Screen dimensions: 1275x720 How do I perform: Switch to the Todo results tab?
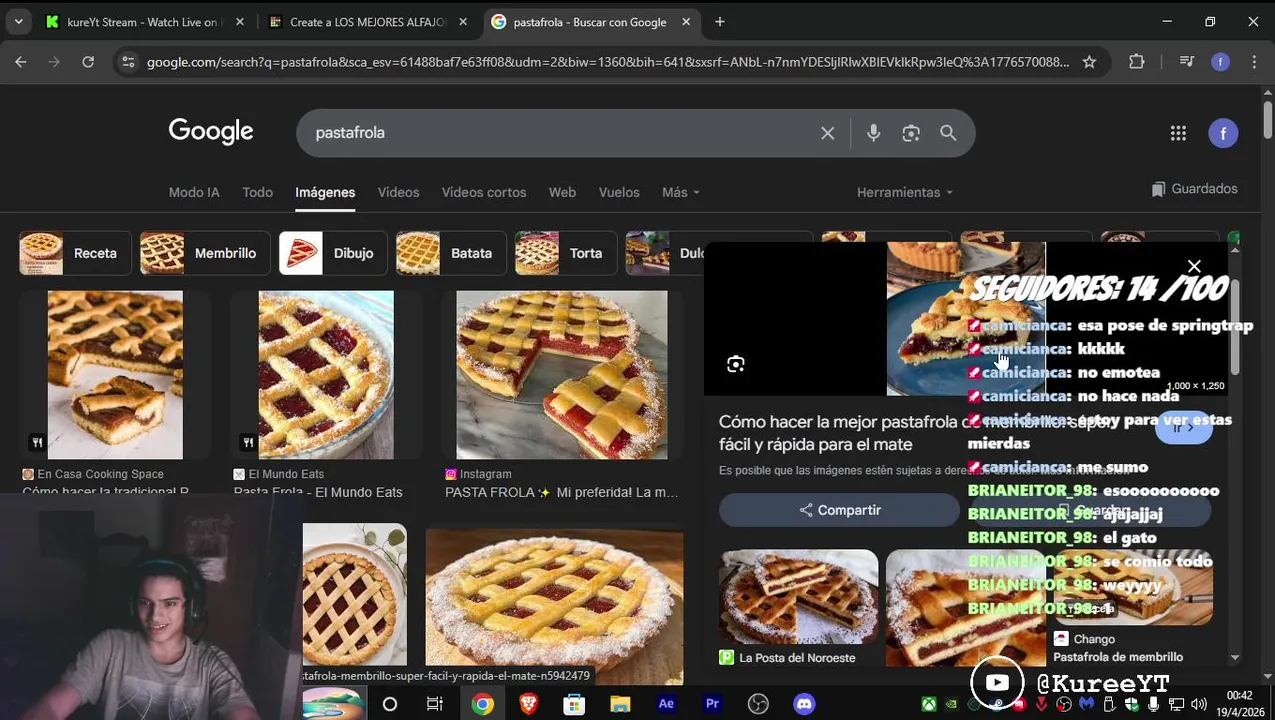tap(257, 192)
